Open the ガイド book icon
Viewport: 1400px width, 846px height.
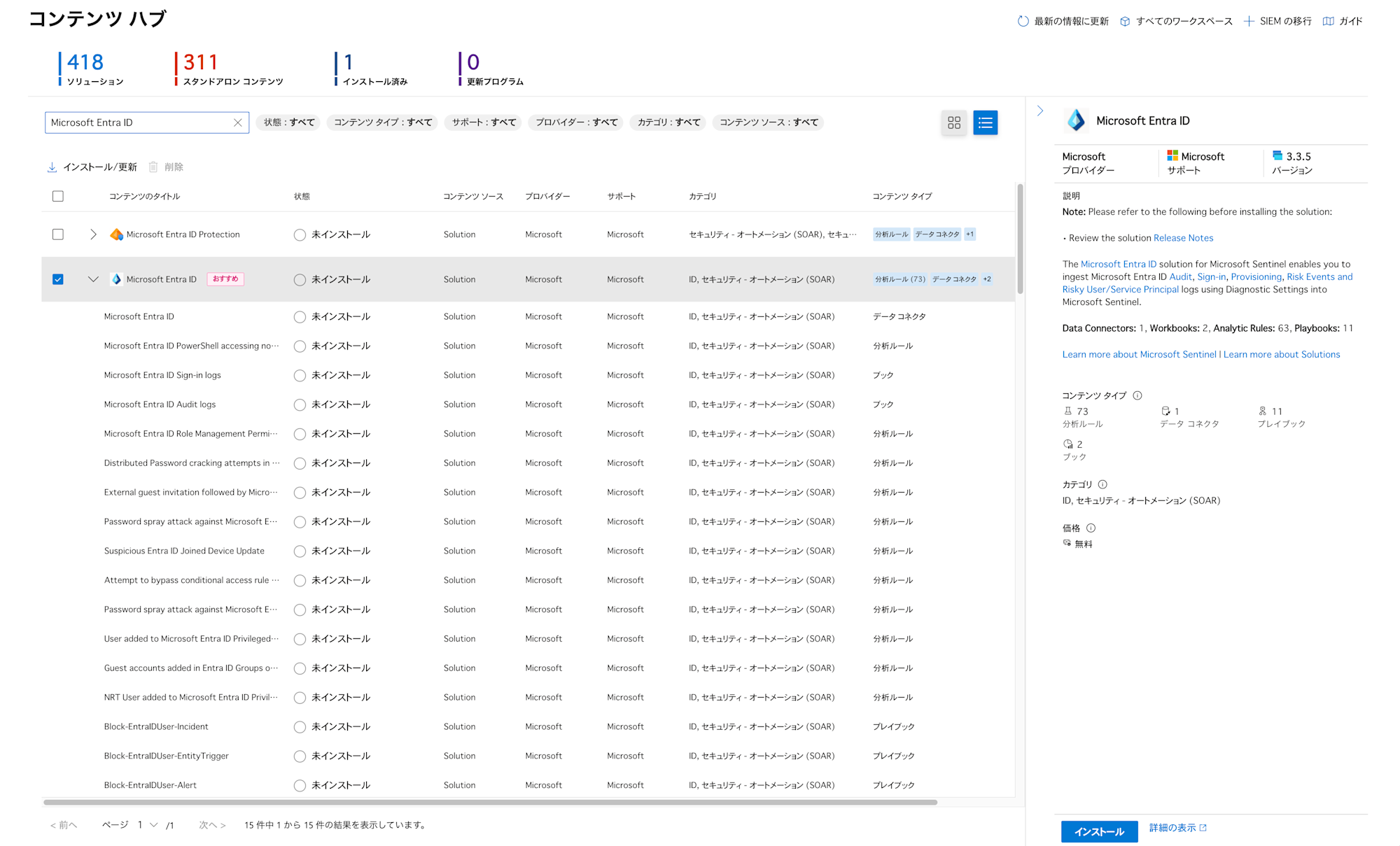click(x=1328, y=21)
